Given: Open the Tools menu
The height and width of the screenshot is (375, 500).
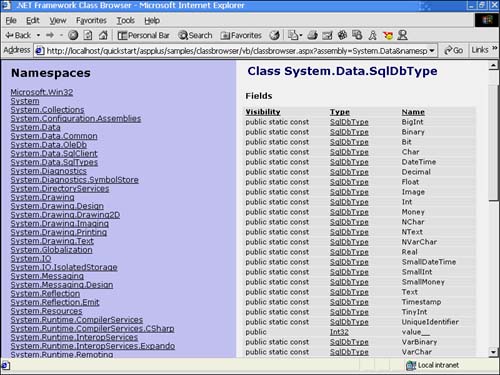Looking at the screenshot, I should (125, 21).
